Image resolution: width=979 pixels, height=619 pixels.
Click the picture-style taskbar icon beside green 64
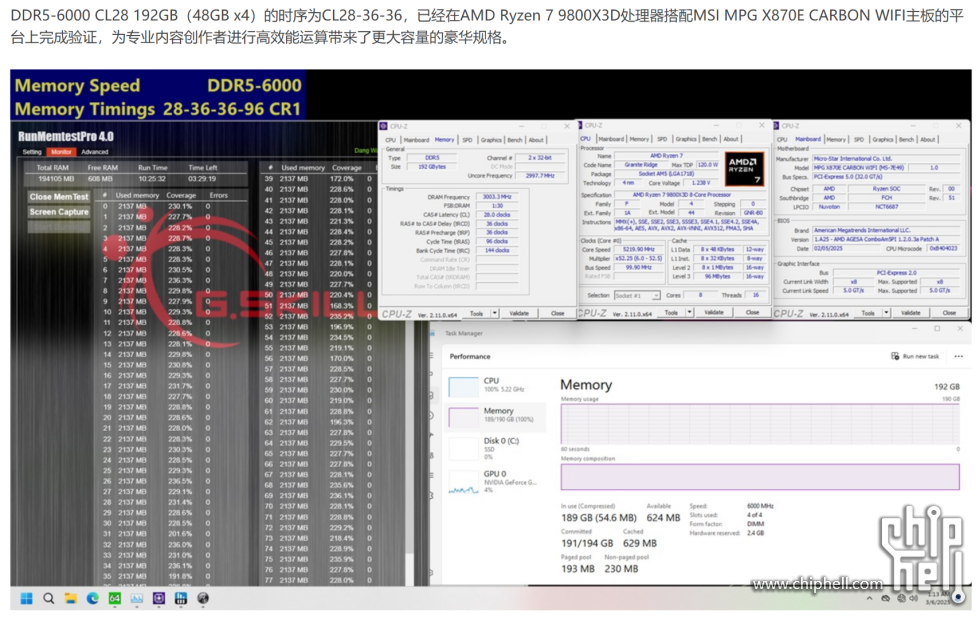[x=137, y=598]
